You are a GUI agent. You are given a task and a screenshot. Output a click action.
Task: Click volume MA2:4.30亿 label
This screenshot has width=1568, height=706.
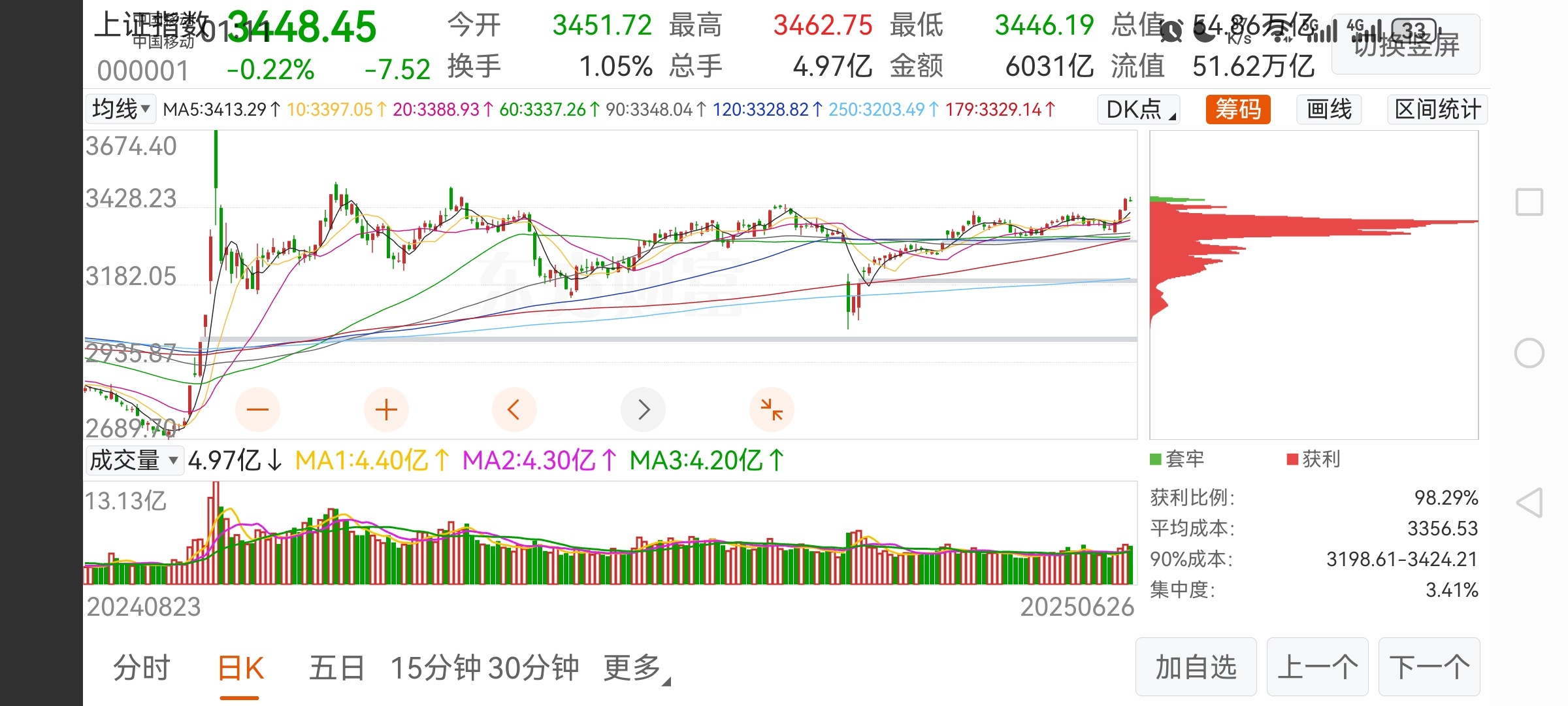[x=540, y=461]
